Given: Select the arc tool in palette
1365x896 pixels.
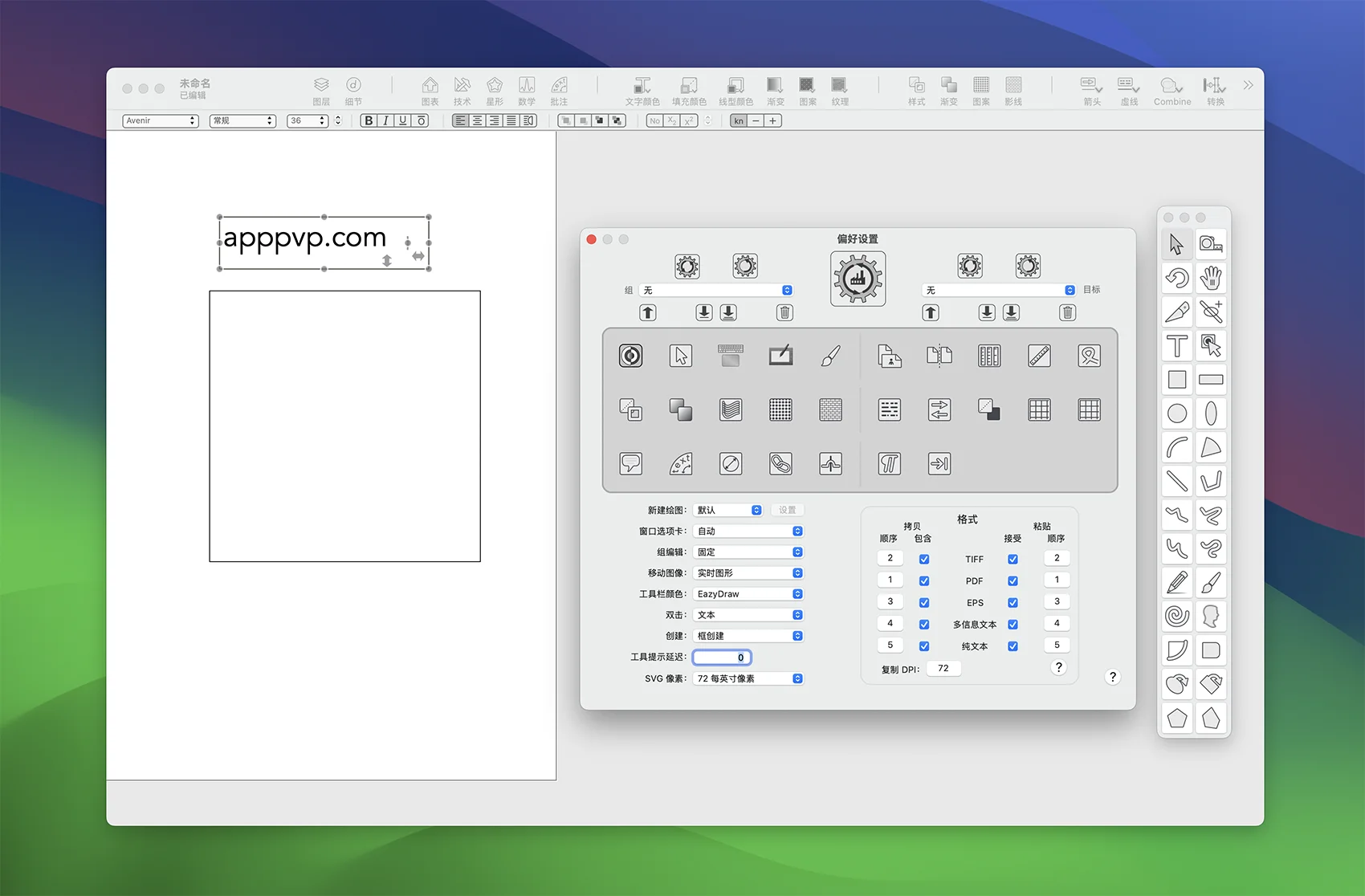Looking at the screenshot, I should coord(1177,447).
